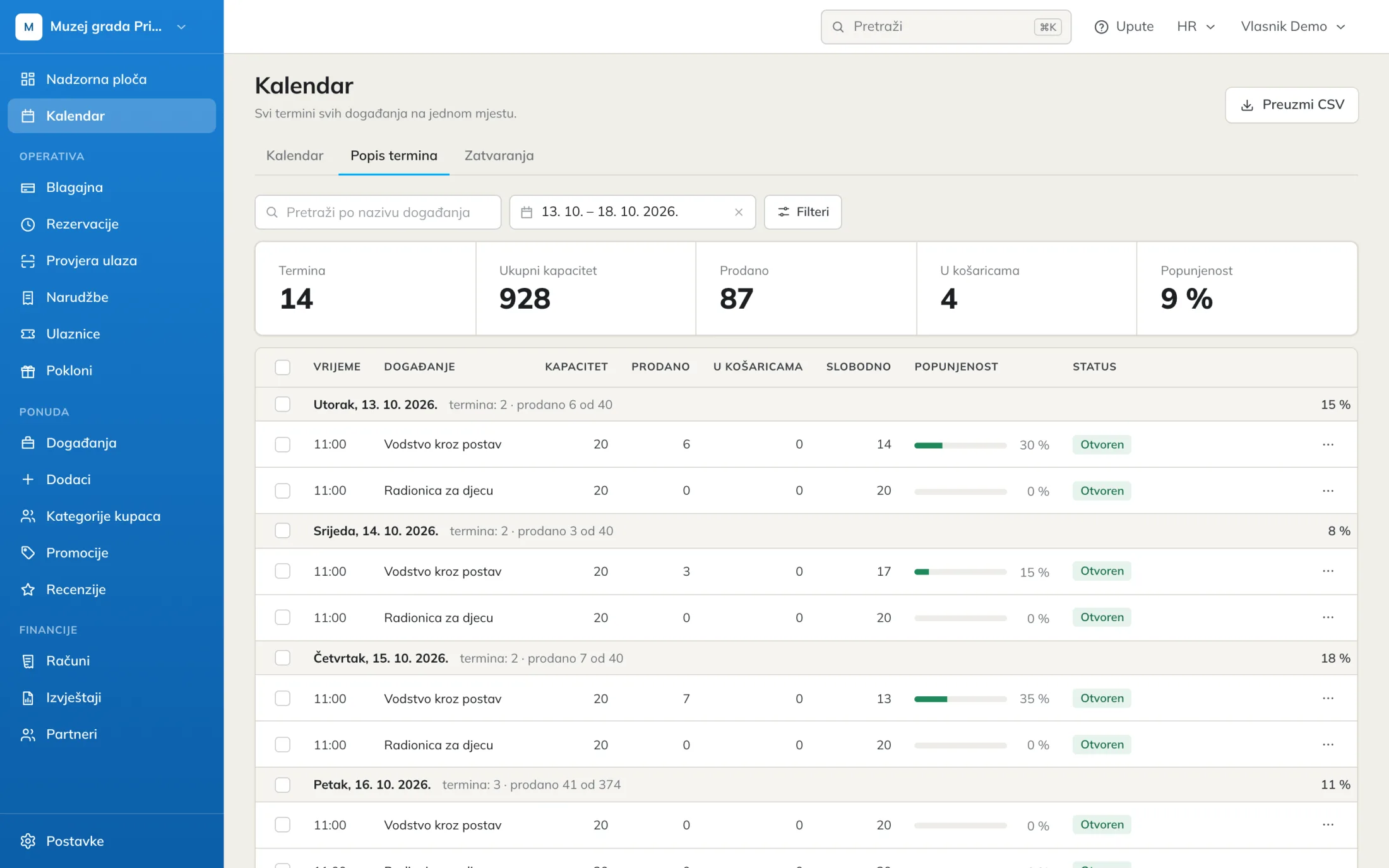
Task: Open the Blagajna sidebar icon
Action: pos(28,187)
